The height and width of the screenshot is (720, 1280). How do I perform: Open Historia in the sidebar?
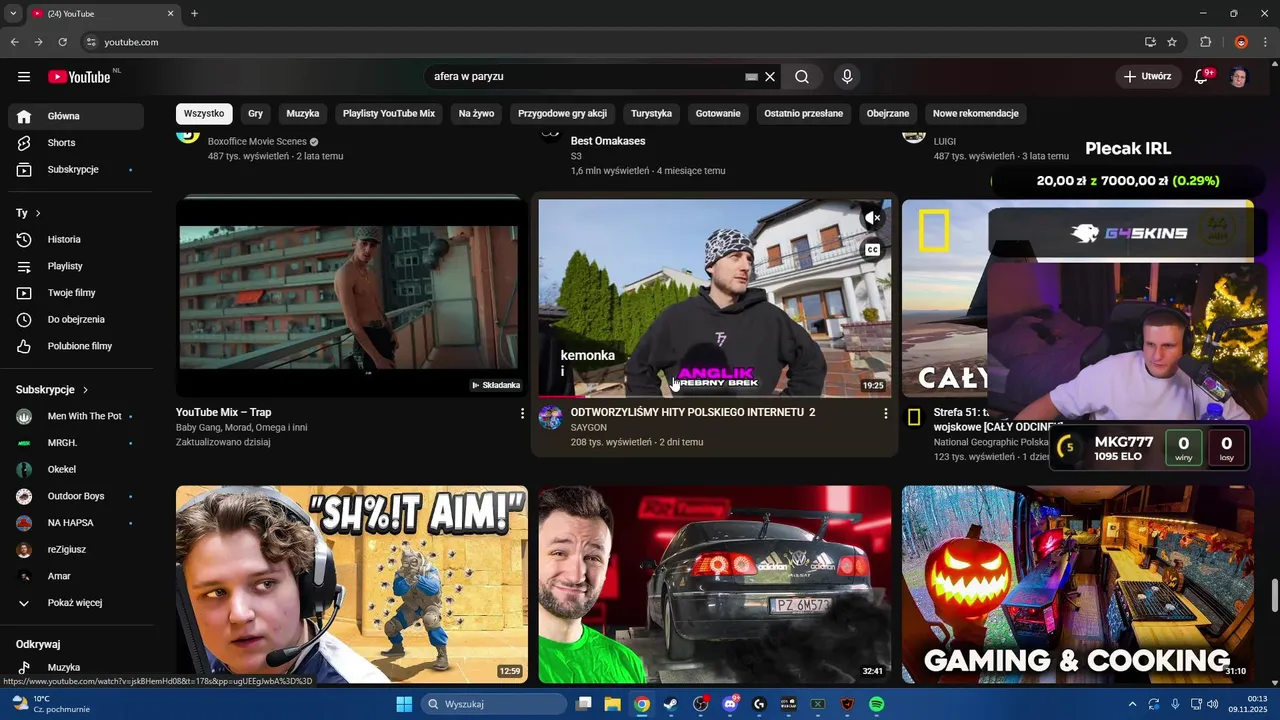(x=76, y=240)
